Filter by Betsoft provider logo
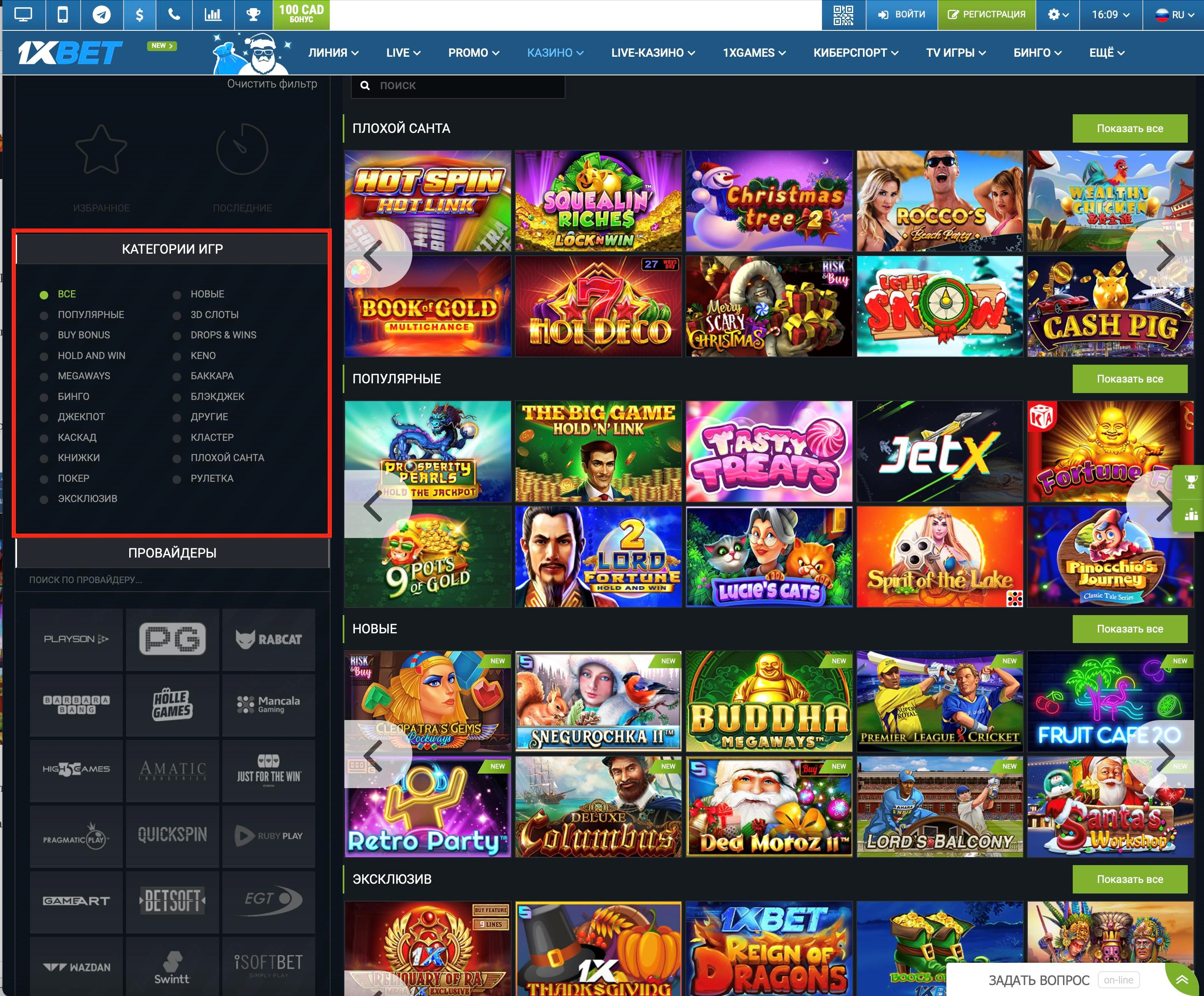The height and width of the screenshot is (996, 1204). [173, 902]
